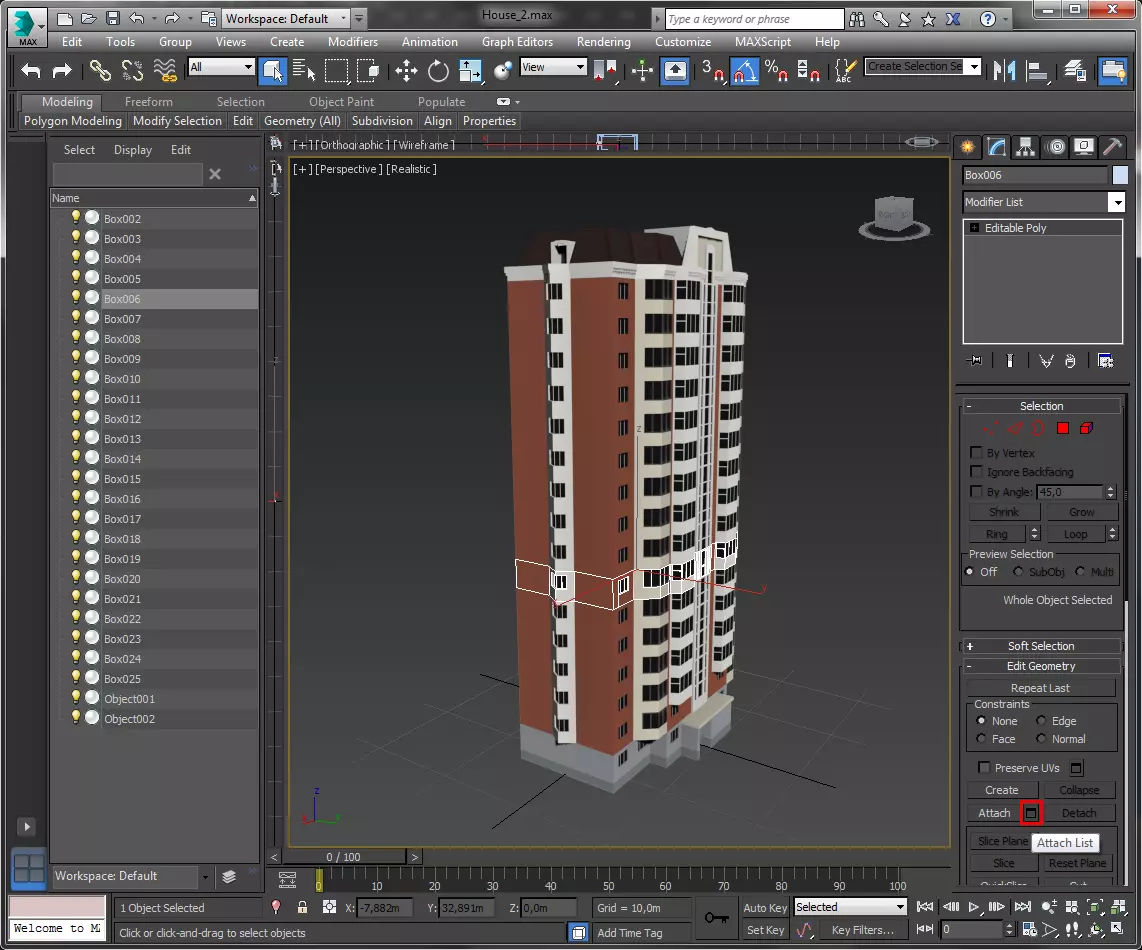Click the Undo arrow icon

(x=31, y=70)
